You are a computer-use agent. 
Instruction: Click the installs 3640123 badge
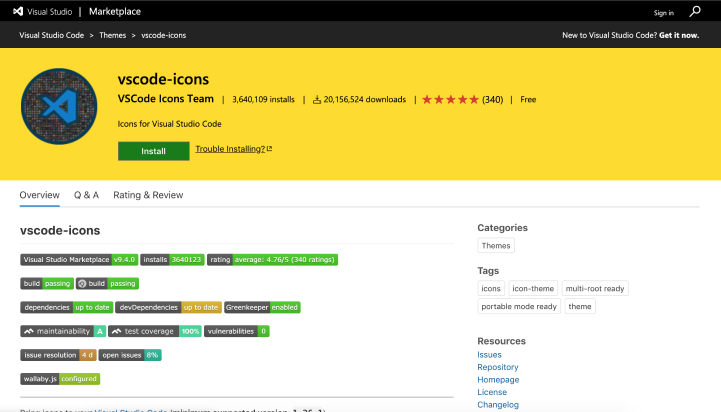[x=172, y=259]
